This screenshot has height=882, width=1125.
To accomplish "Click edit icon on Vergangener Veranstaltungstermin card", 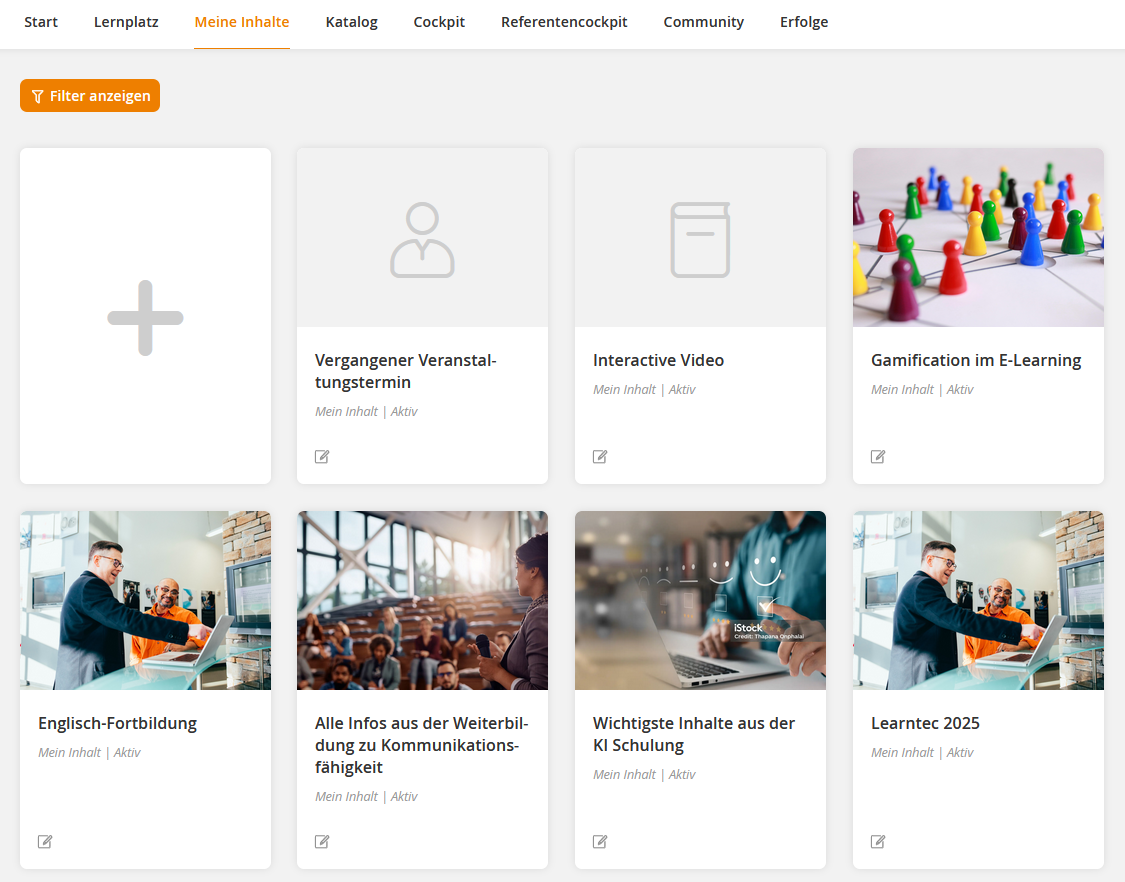I will [x=322, y=457].
